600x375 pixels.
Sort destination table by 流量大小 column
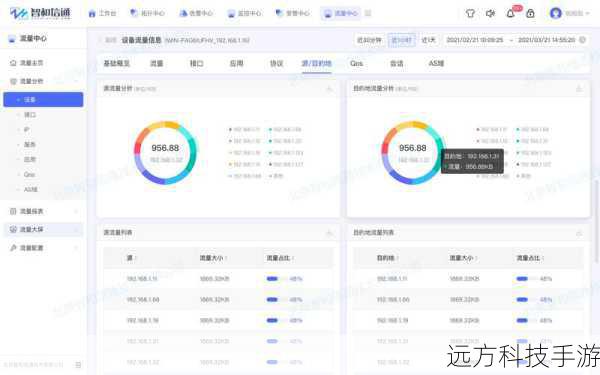pyautogui.click(x=463, y=258)
